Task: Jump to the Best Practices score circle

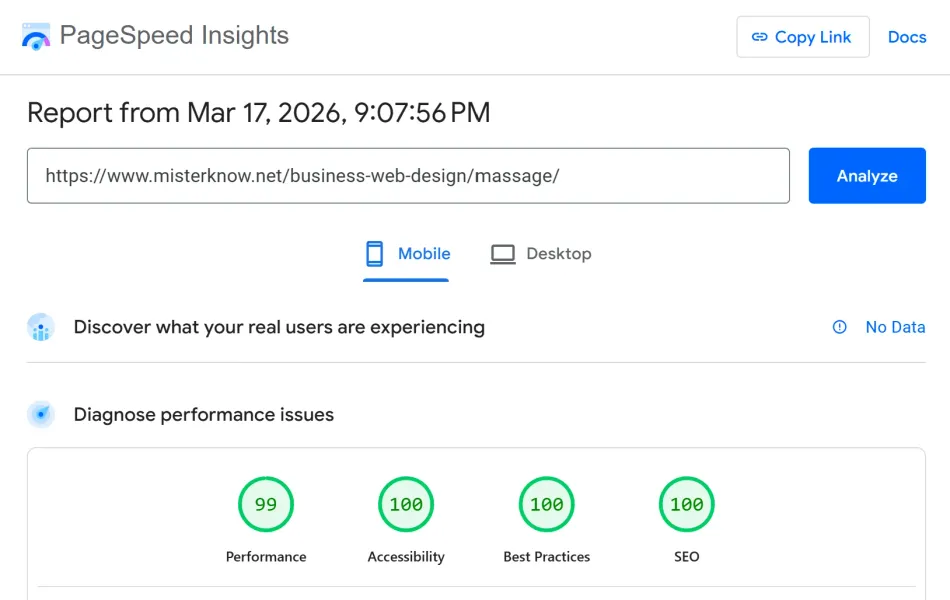Action: (x=546, y=505)
